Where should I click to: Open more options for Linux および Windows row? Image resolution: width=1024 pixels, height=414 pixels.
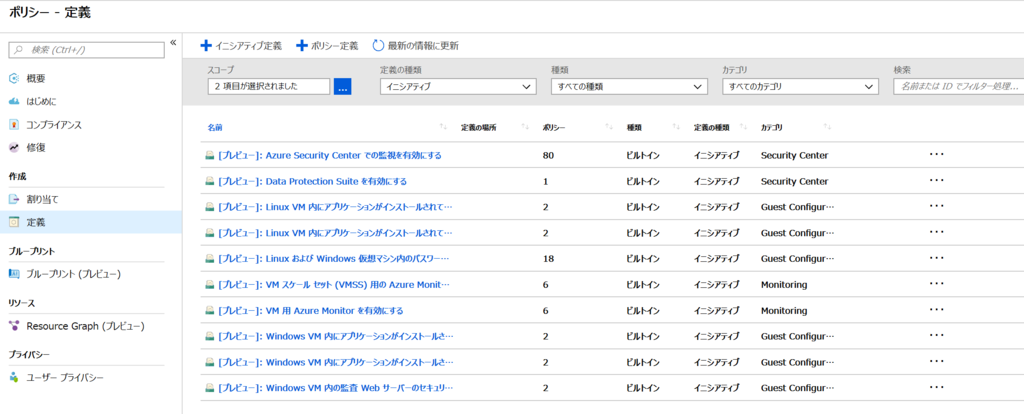click(x=937, y=259)
